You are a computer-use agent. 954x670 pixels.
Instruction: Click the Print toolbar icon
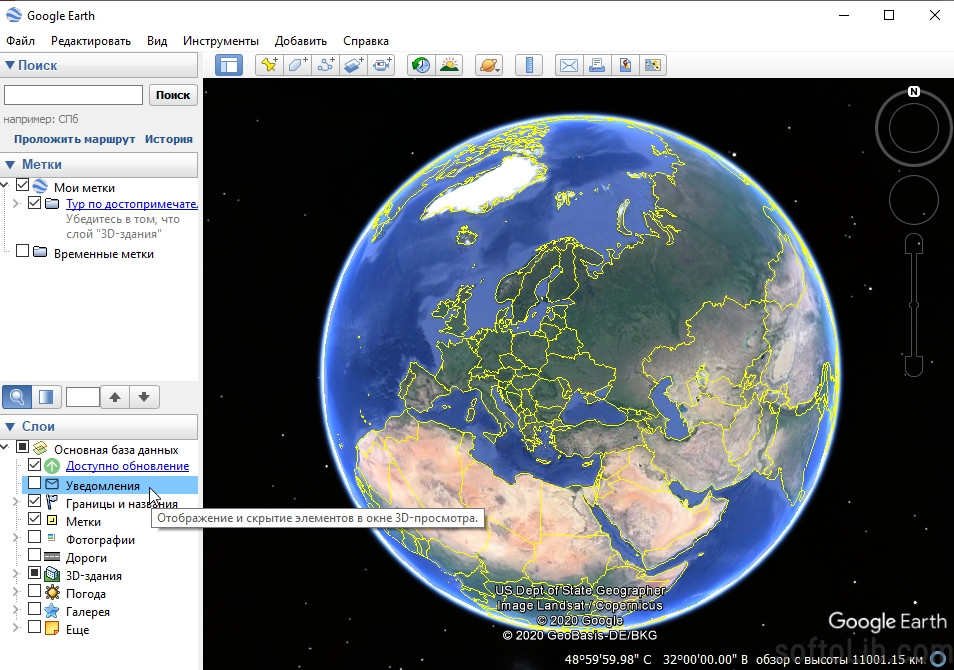(x=597, y=65)
